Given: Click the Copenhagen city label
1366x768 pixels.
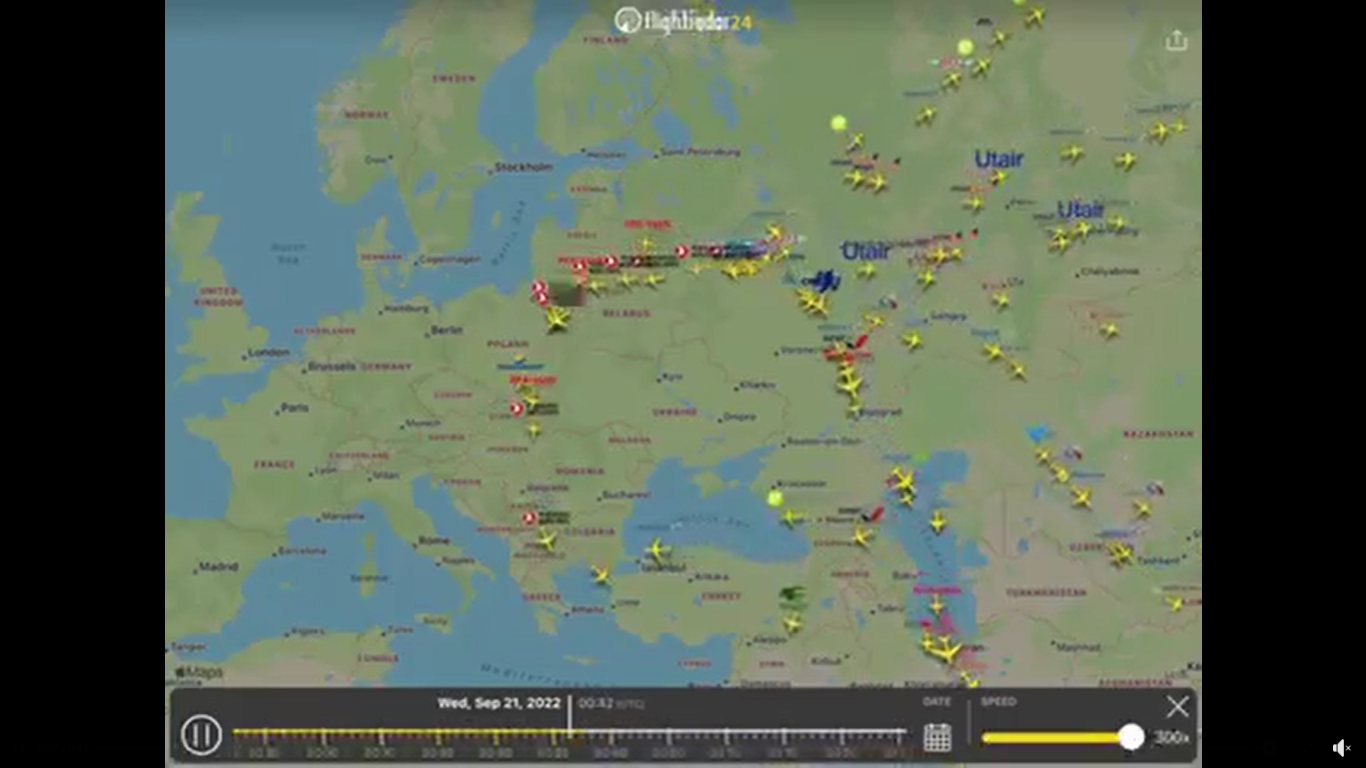Looking at the screenshot, I should pos(450,259).
